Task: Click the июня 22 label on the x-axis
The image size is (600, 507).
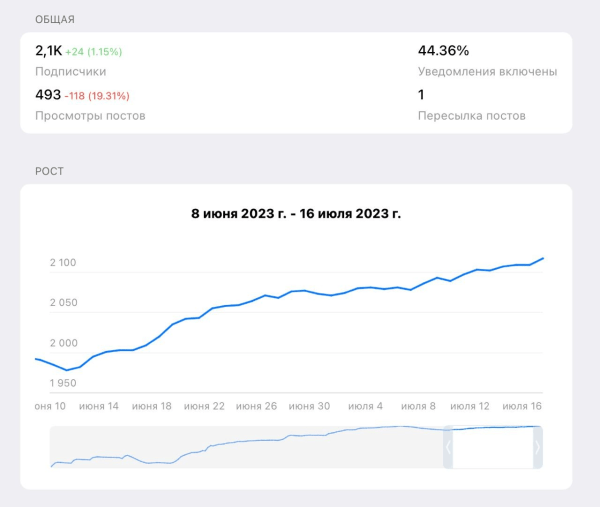Action: 205,406
